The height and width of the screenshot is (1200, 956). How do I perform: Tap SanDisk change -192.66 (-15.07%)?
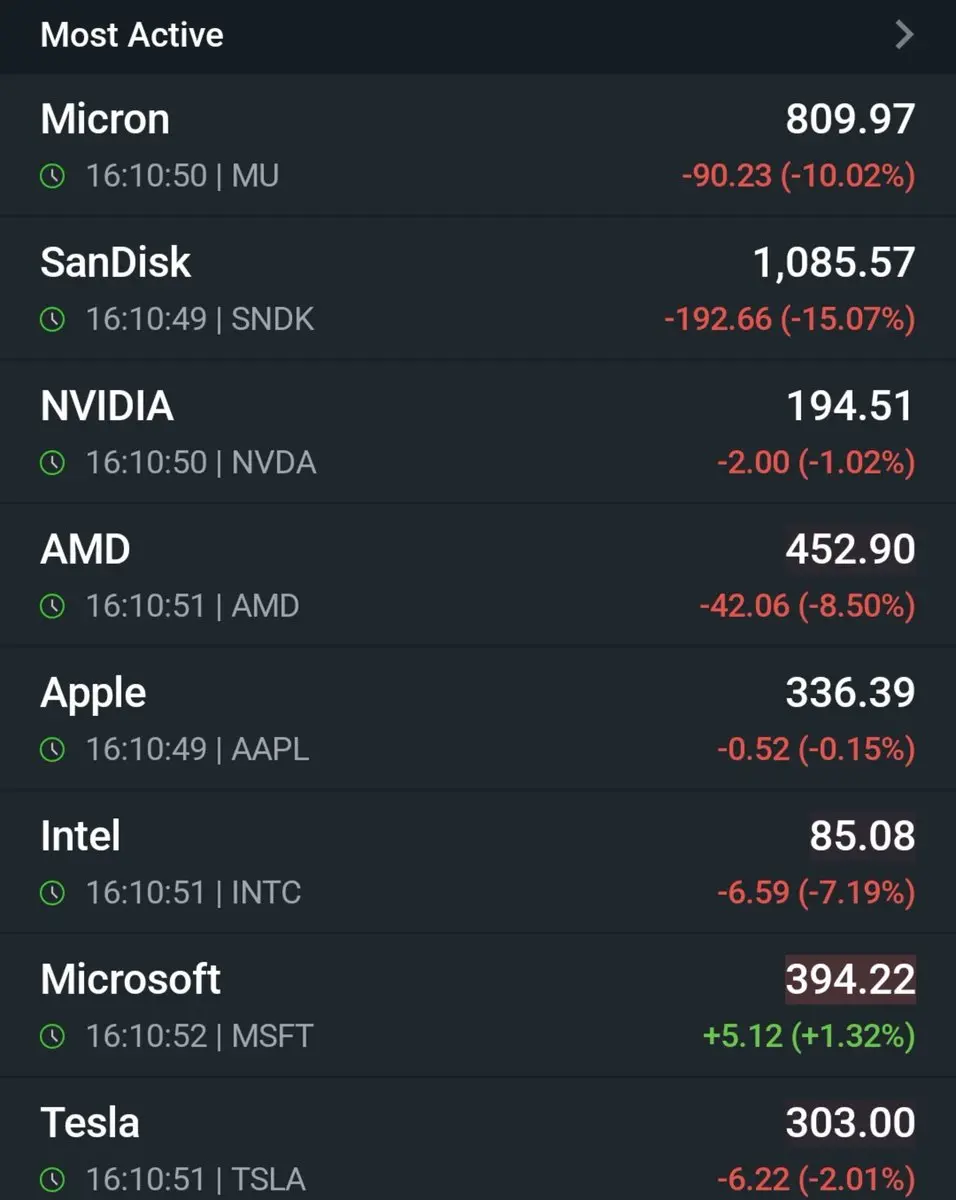click(x=790, y=320)
